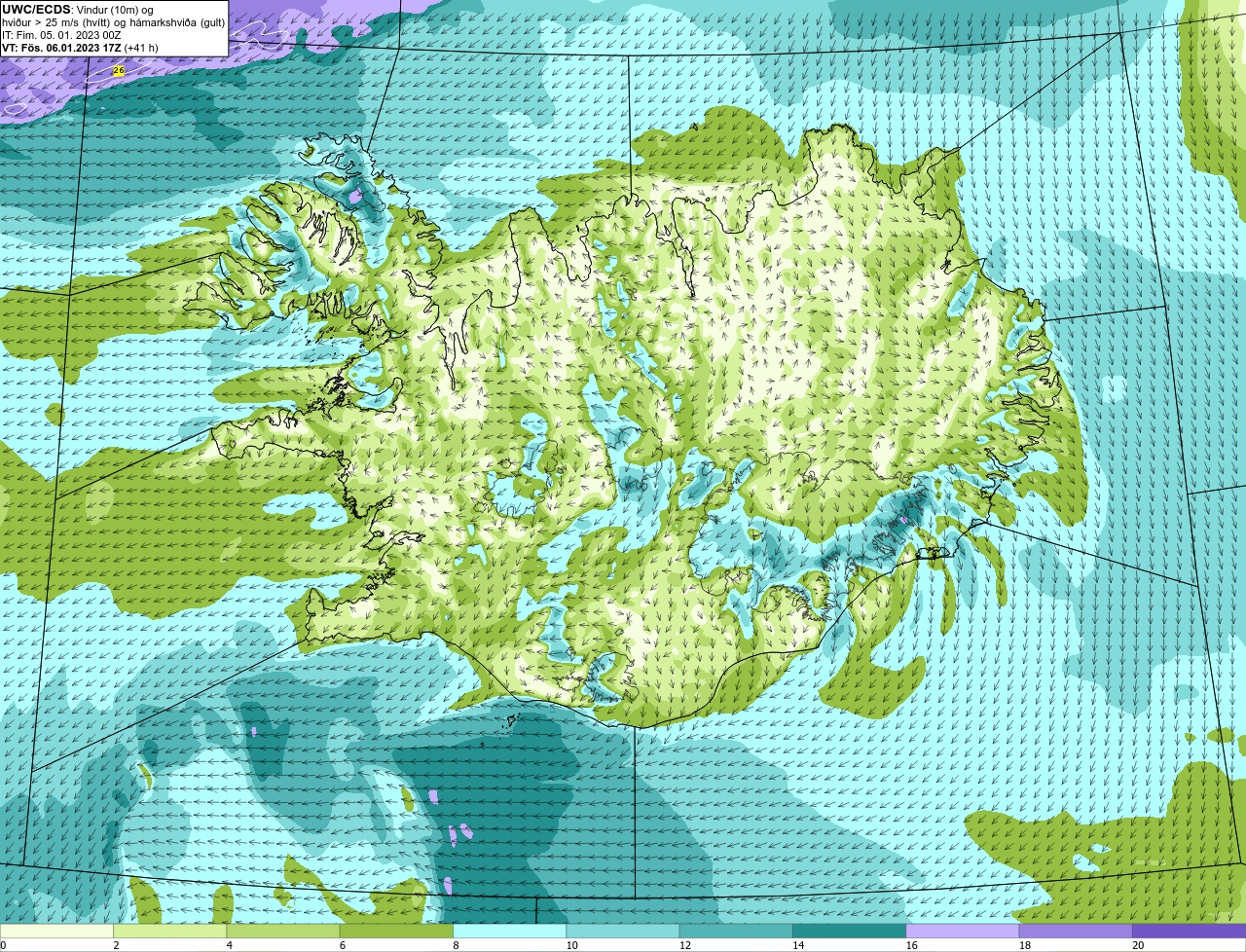Click the "VT: Fös. 06.01.2023 17Z" valid time
This screenshot has height=952, width=1246.
pos(61,48)
